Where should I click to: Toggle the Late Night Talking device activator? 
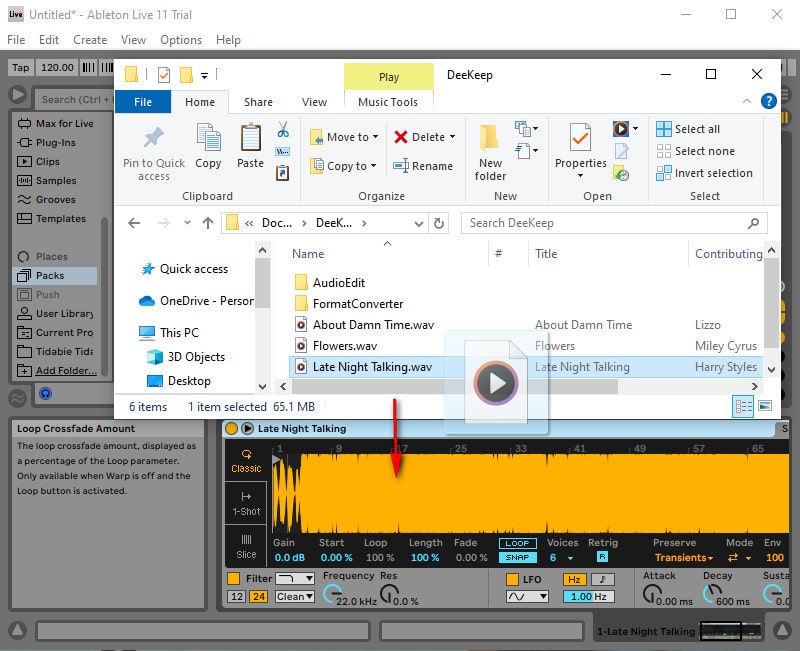231,429
